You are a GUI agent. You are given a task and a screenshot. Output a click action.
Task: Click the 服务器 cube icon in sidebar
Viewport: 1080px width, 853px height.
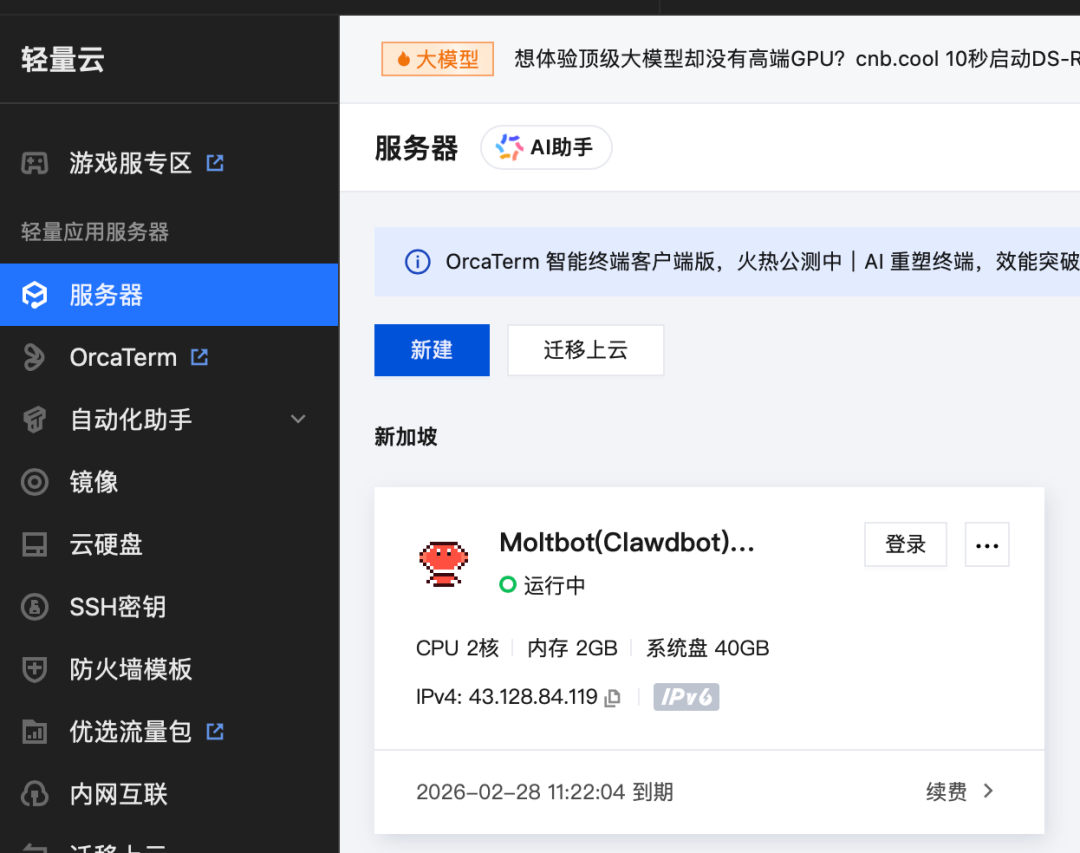point(34,295)
